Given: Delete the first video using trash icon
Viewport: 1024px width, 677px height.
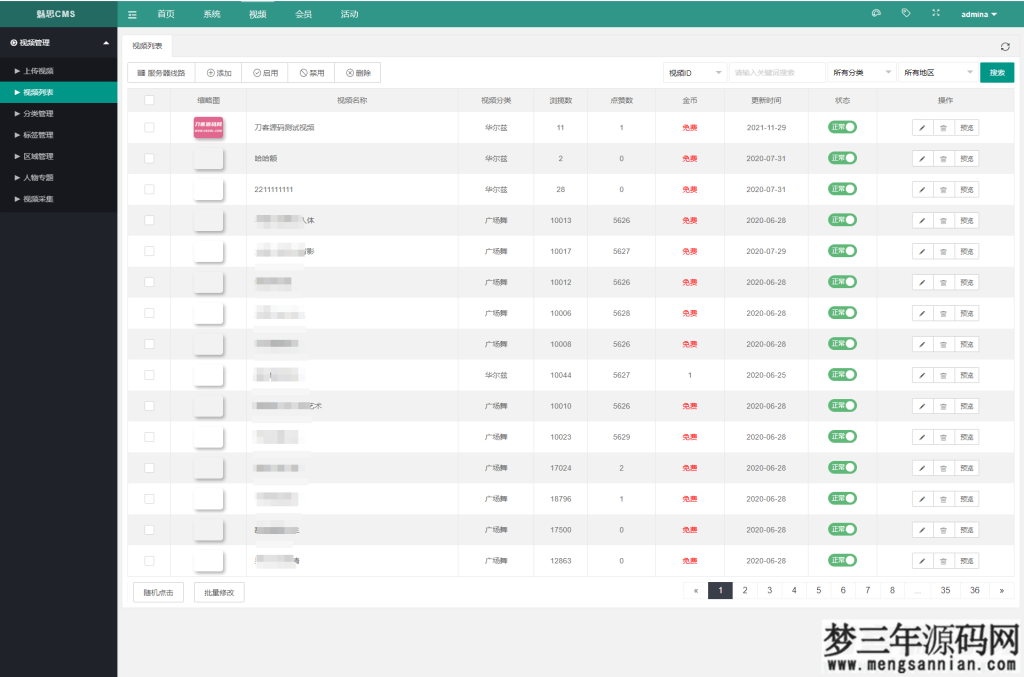Looking at the screenshot, I should 944,127.
